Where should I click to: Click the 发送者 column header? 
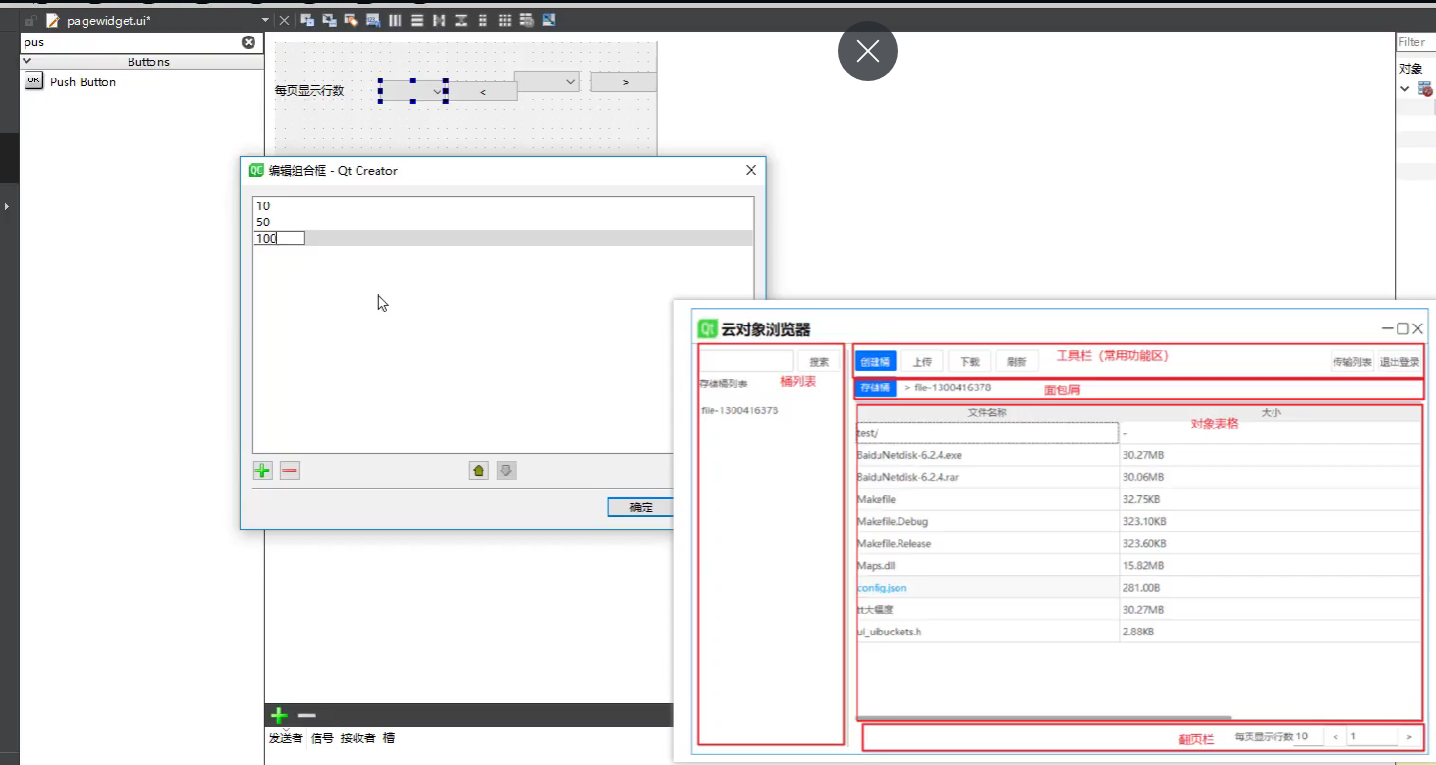point(286,738)
